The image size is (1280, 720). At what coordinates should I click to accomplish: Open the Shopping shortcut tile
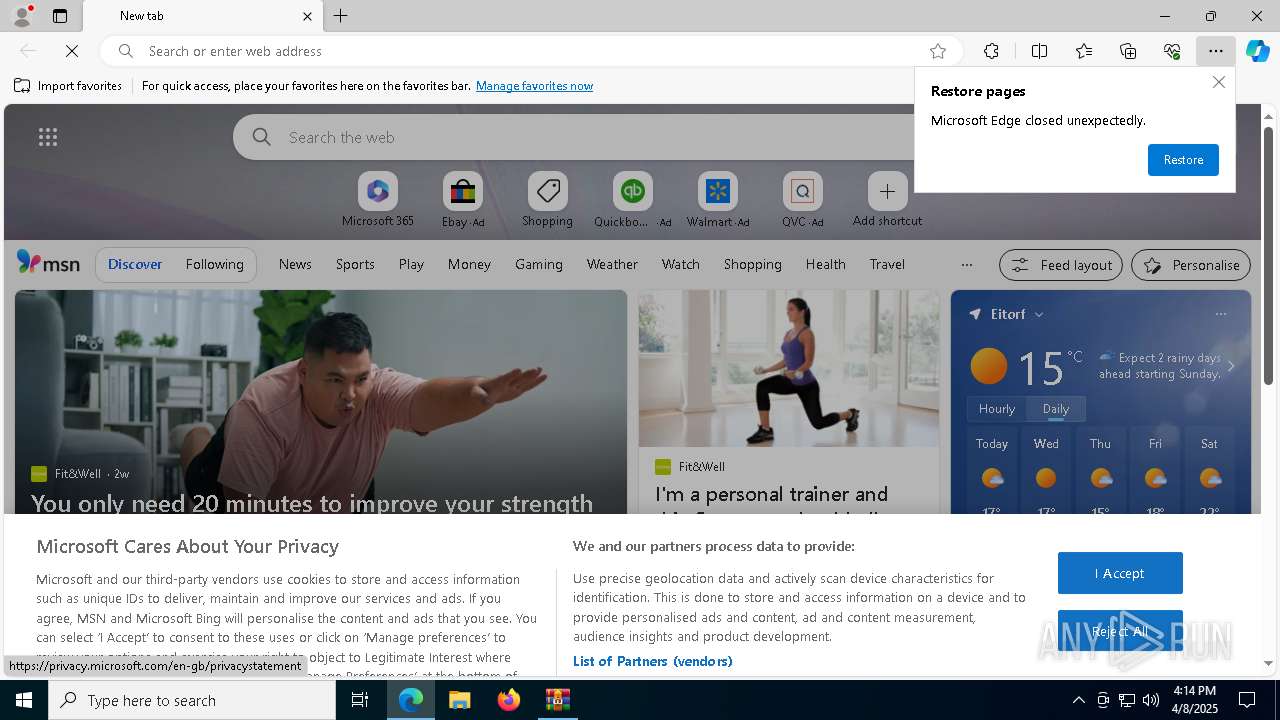(x=547, y=200)
